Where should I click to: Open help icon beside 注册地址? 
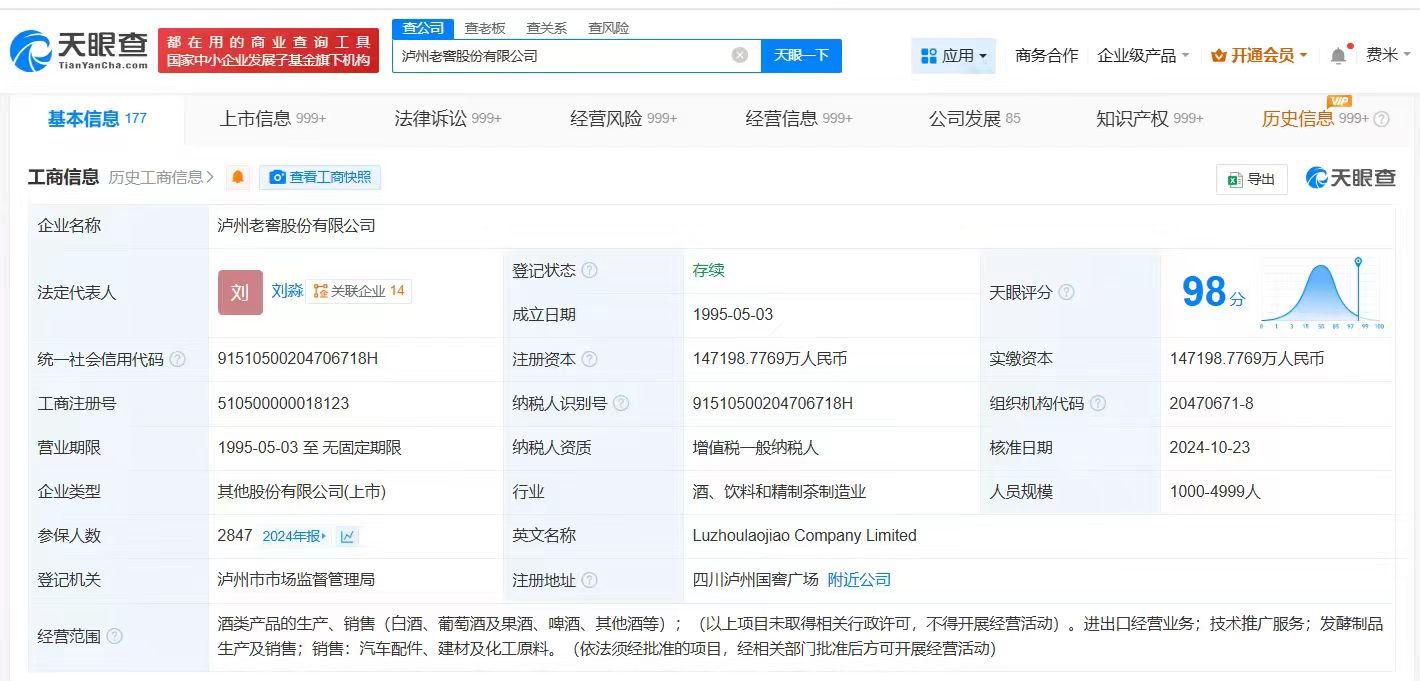[589, 580]
